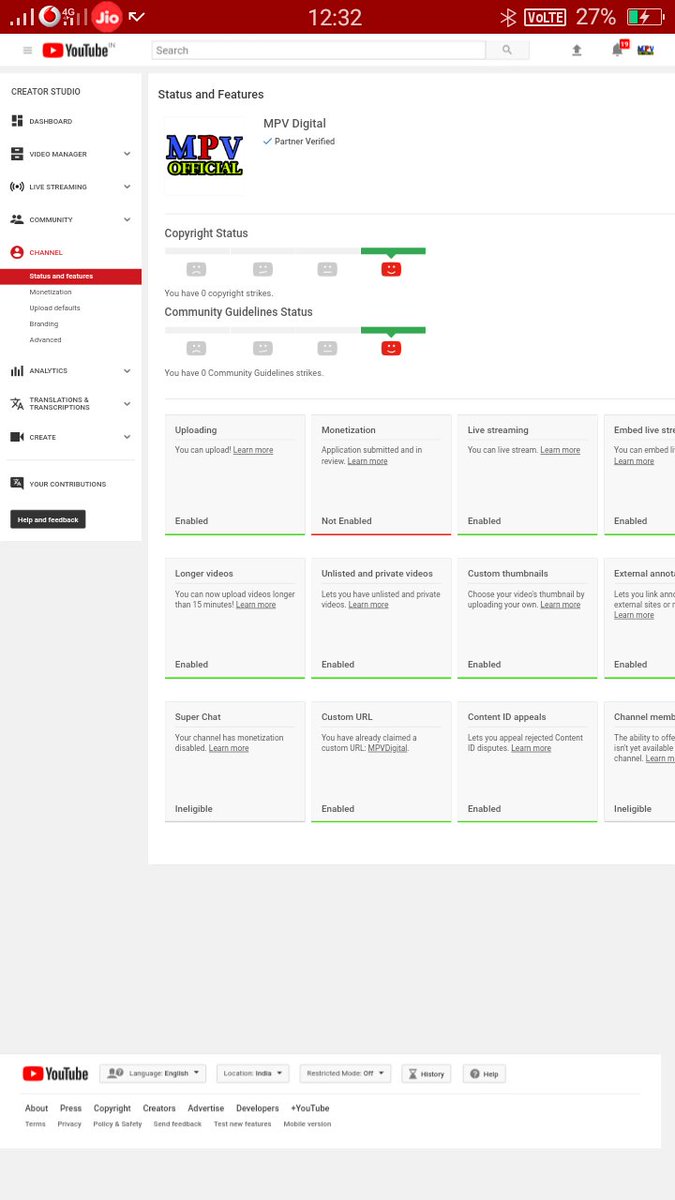Open the About footer link
The image size is (675, 1200).
[36, 1108]
